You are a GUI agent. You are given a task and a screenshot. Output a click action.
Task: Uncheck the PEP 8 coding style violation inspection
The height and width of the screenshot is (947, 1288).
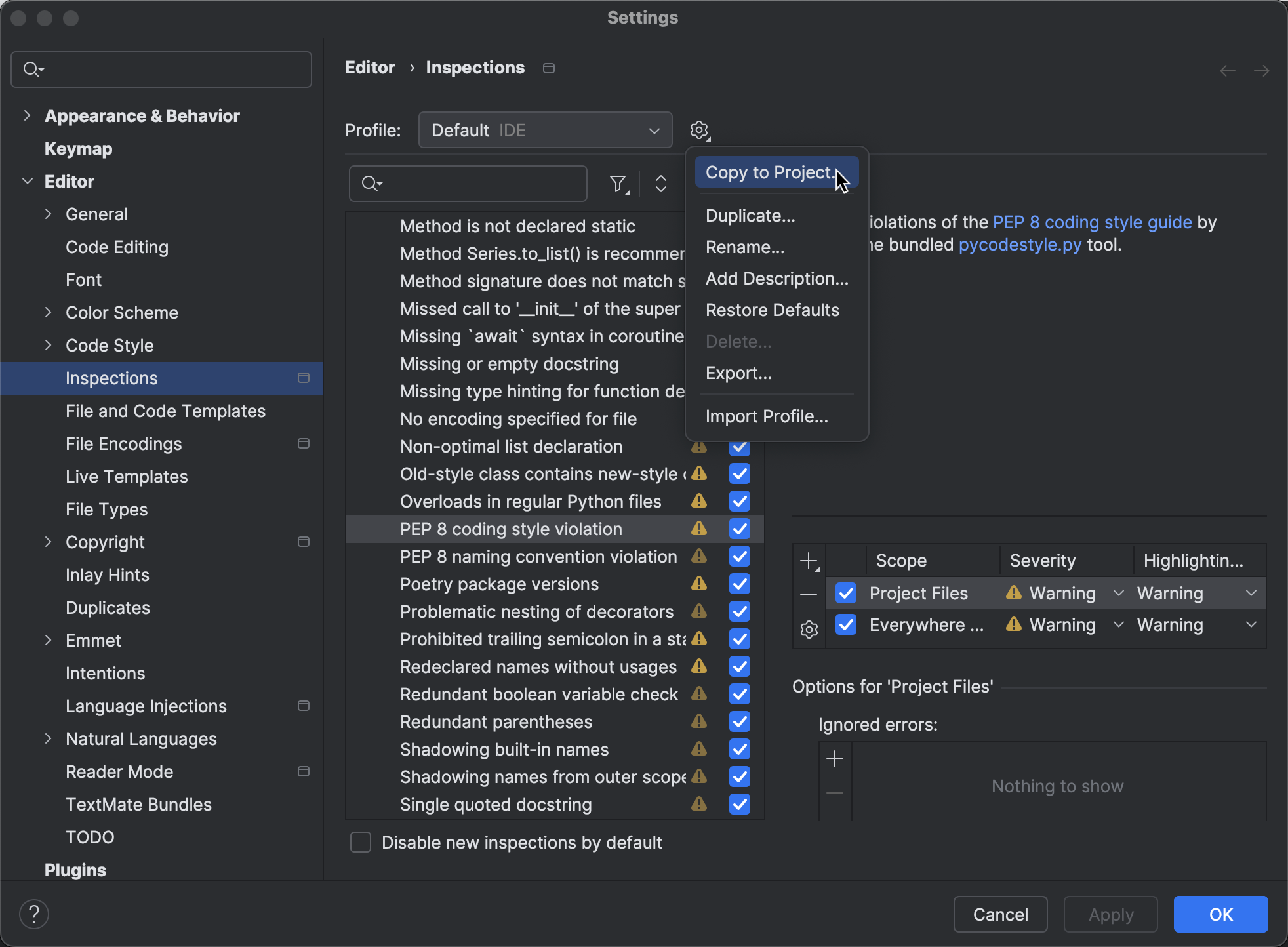[738, 529]
